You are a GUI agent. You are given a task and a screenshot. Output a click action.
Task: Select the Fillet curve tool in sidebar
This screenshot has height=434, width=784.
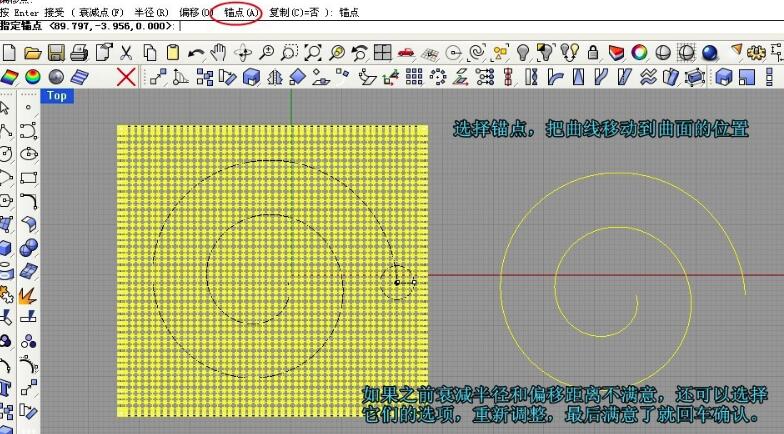tap(28, 201)
